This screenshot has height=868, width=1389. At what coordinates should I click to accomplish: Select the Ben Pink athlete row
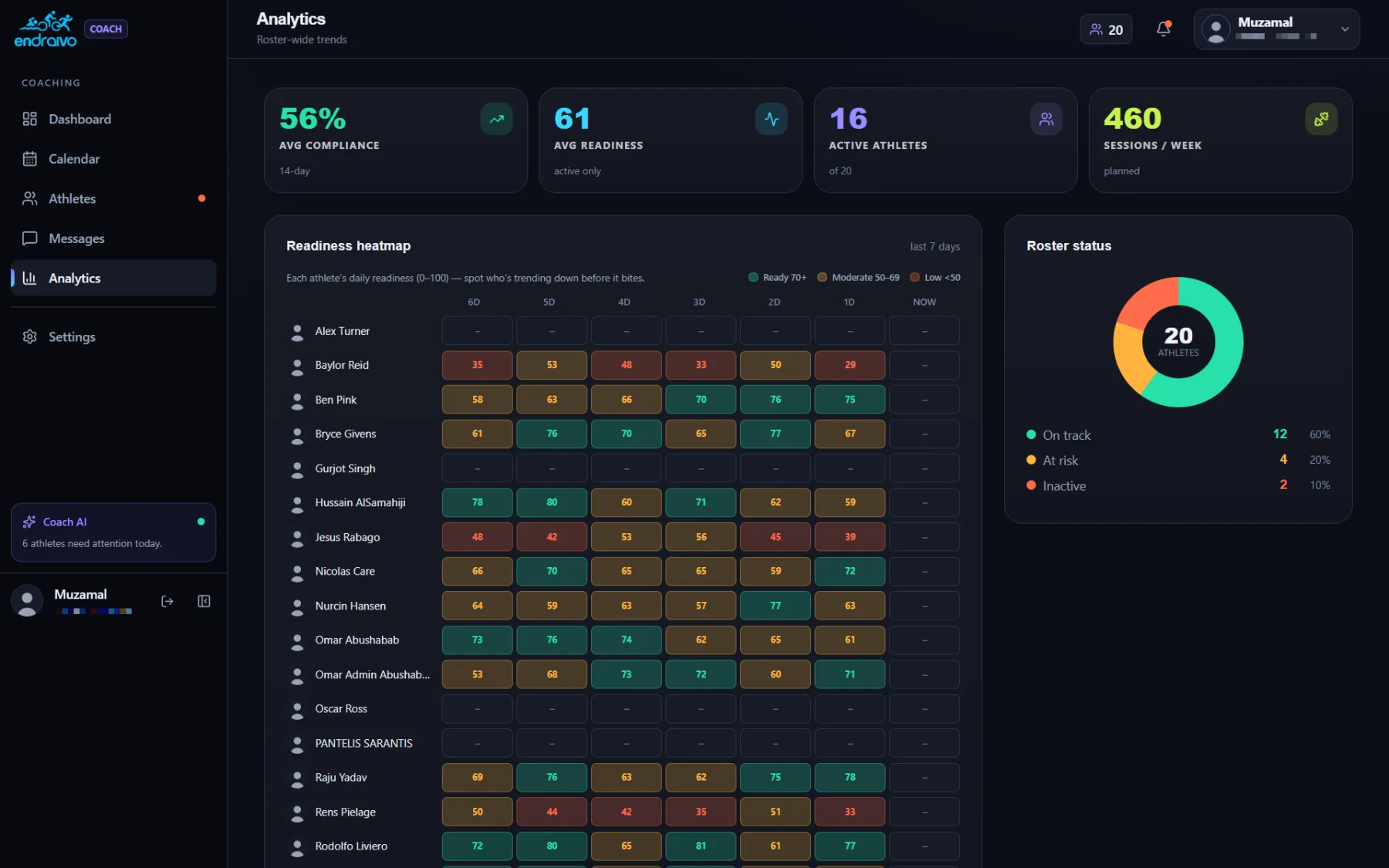623,400
